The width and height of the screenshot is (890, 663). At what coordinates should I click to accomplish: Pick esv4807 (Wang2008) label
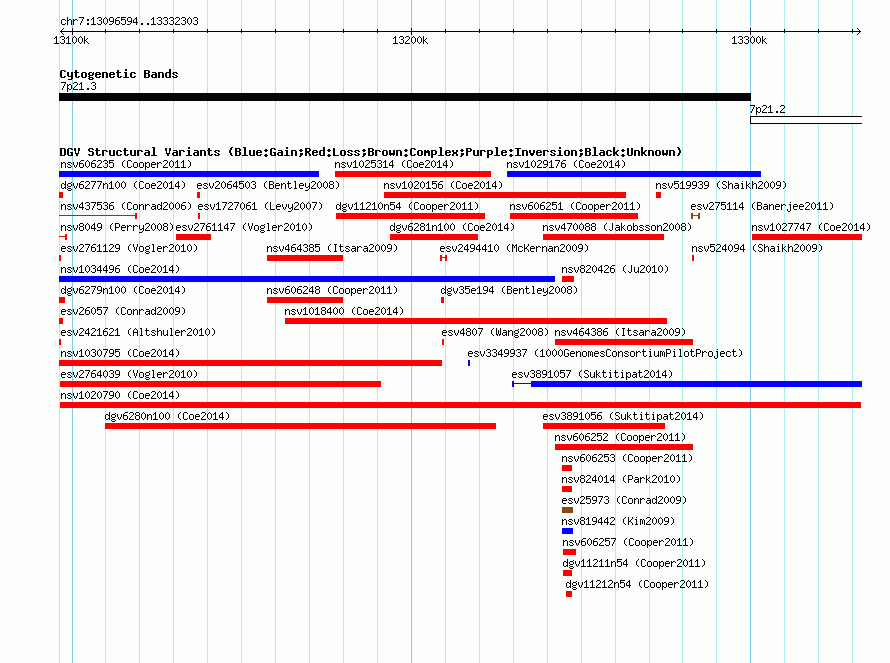(495, 332)
